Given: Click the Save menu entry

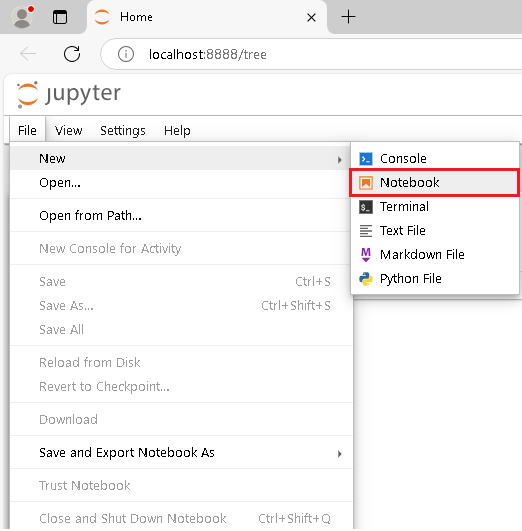Looking at the screenshot, I should tap(181, 281).
